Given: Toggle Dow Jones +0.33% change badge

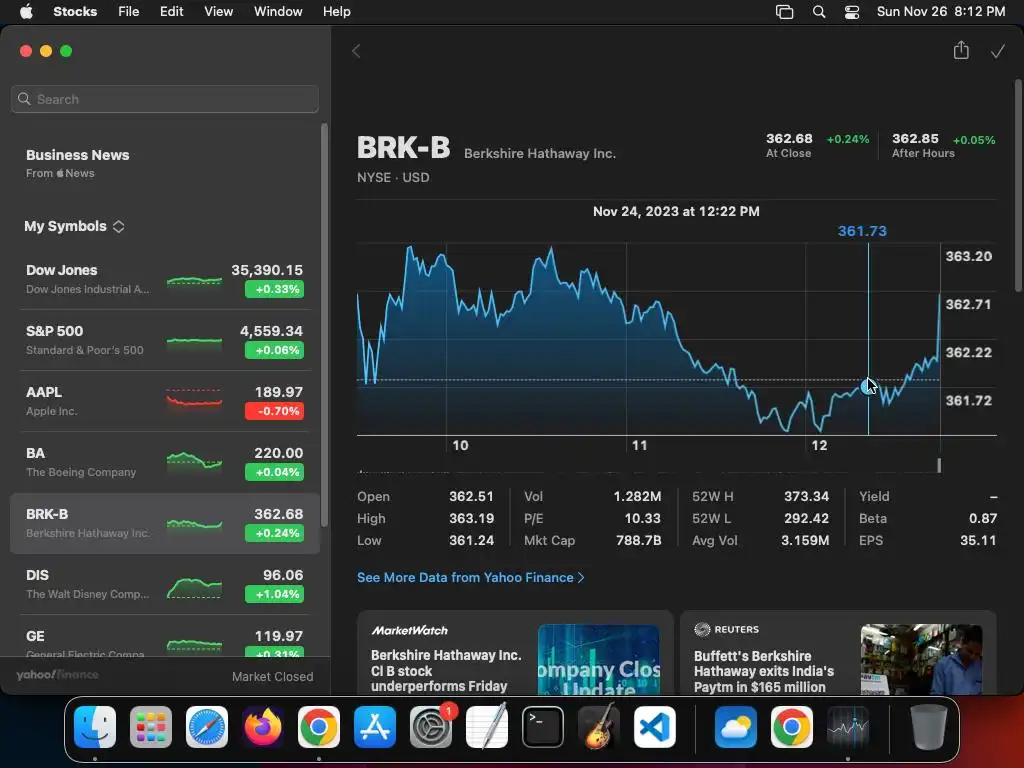Looking at the screenshot, I should pyautogui.click(x=274, y=289).
